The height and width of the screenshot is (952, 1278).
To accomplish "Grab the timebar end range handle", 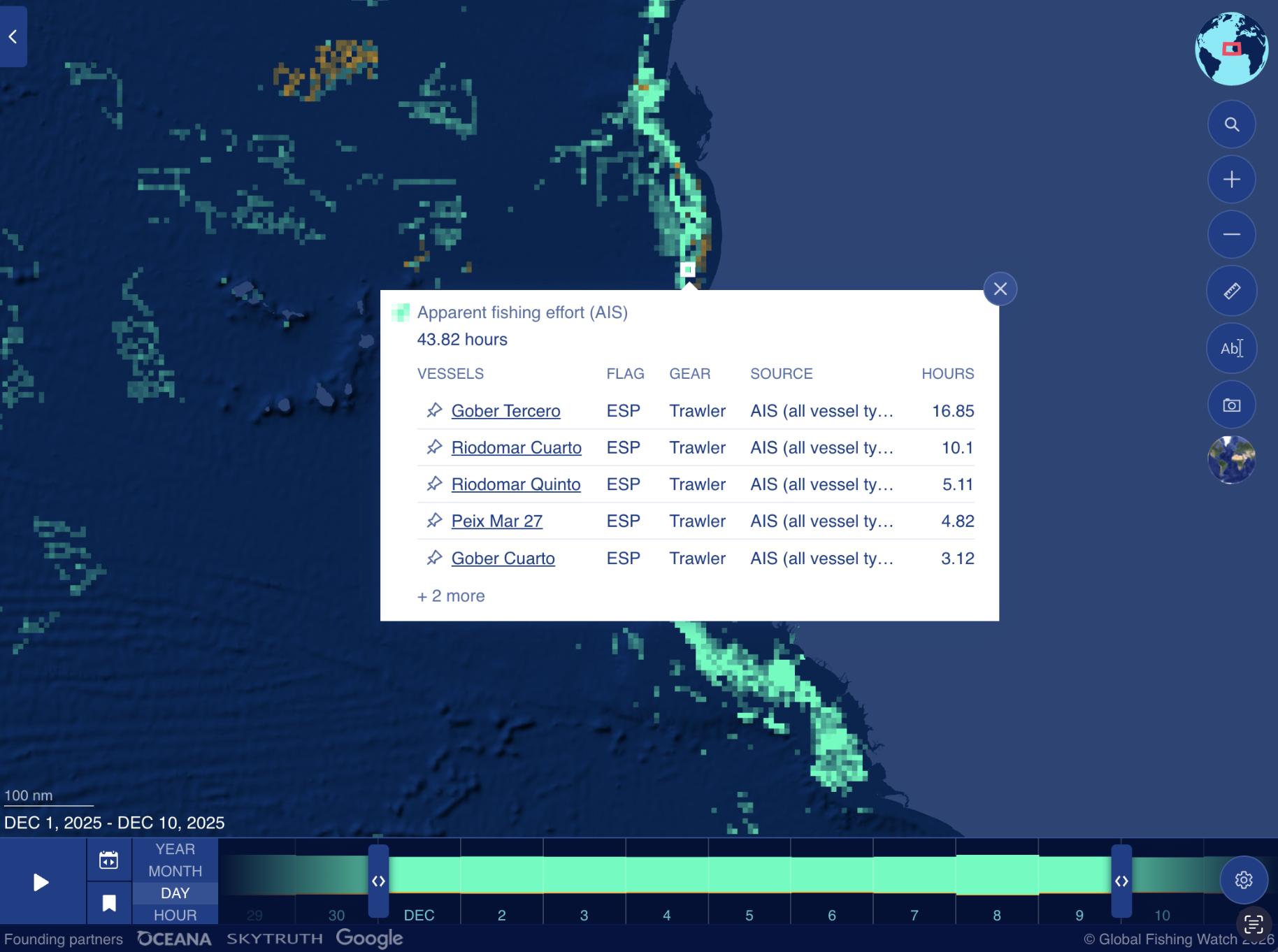I will pyautogui.click(x=1121, y=881).
